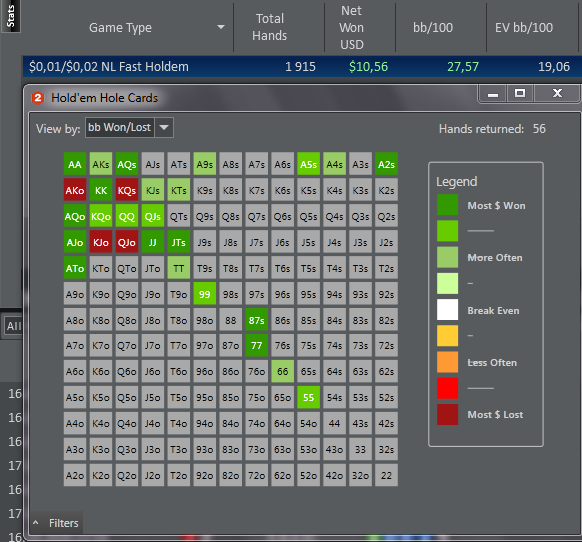Minimize the Hold'em Hole Cards window
Image resolution: width=582 pixels, height=542 pixels.
pos(493,94)
